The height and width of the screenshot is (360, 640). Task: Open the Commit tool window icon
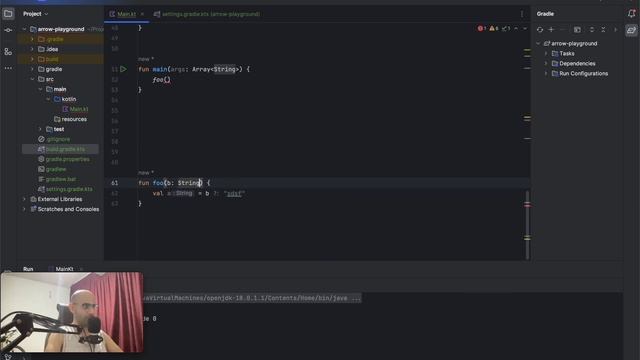8,30
